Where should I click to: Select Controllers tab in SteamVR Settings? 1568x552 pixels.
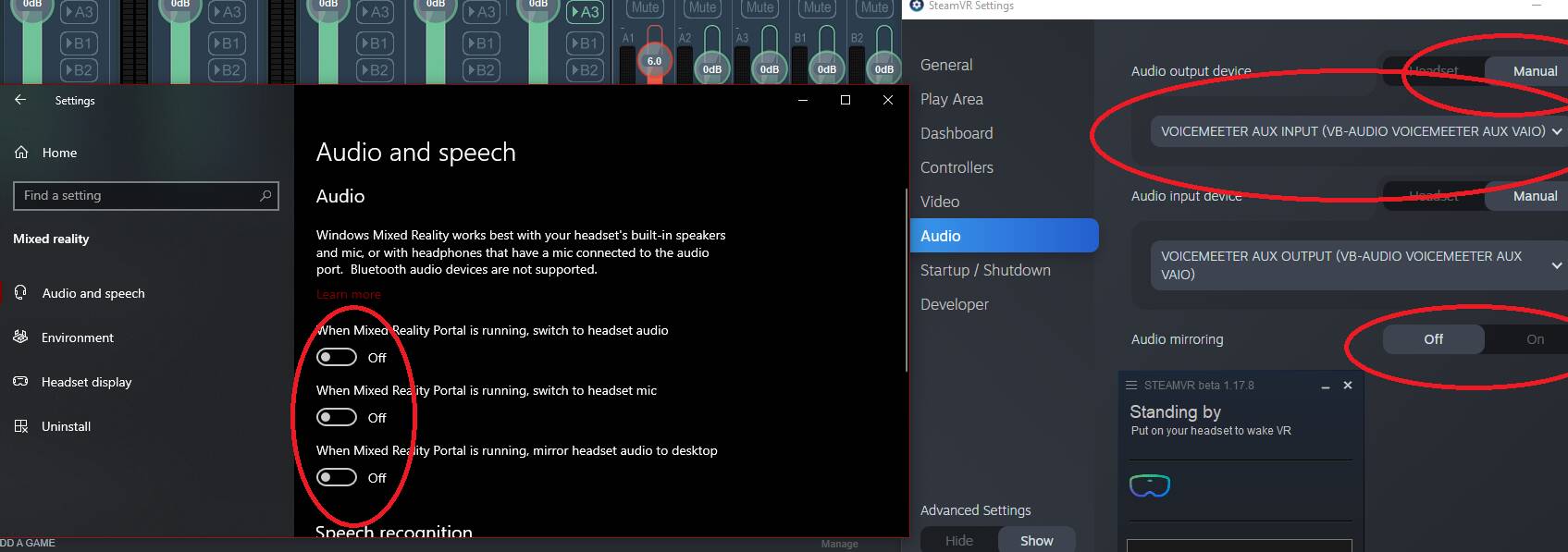(x=957, y=167)
